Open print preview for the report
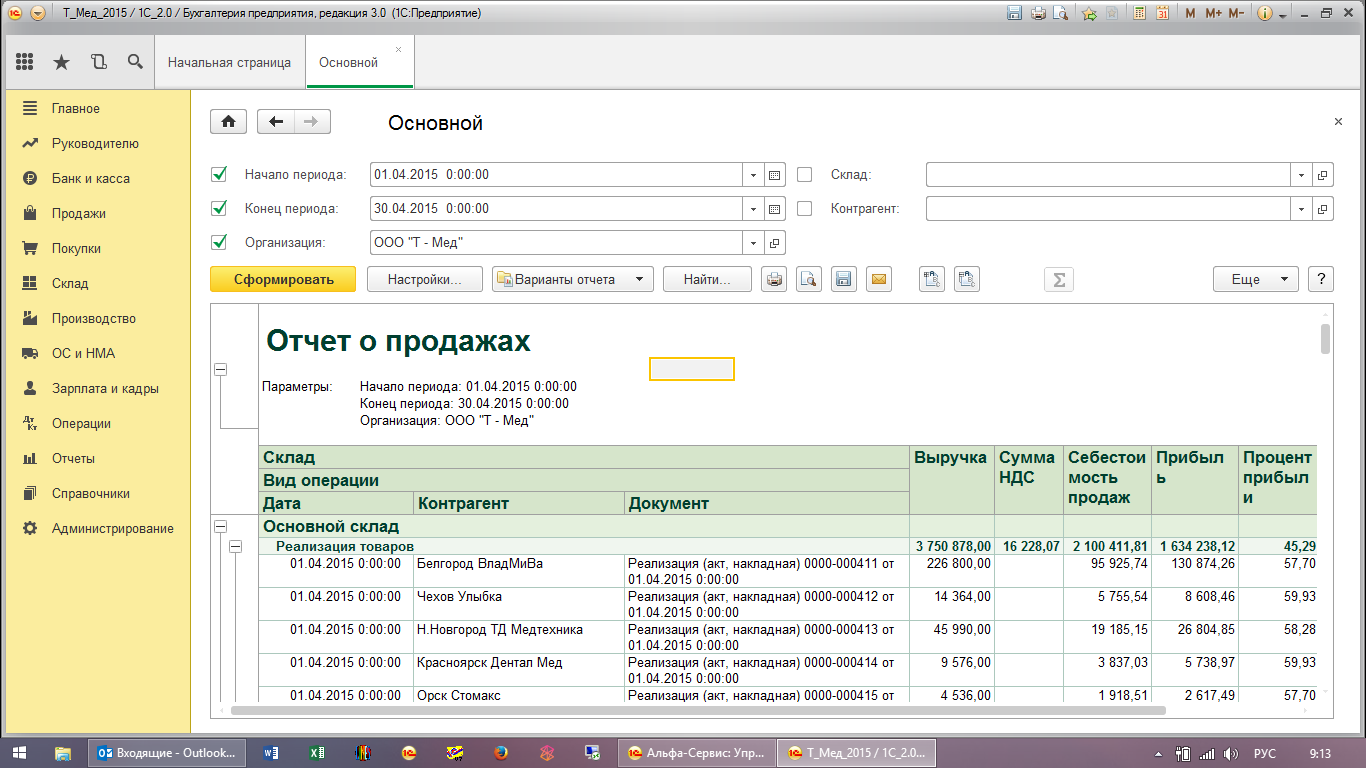1366x768 pixels. click(808, 280)
